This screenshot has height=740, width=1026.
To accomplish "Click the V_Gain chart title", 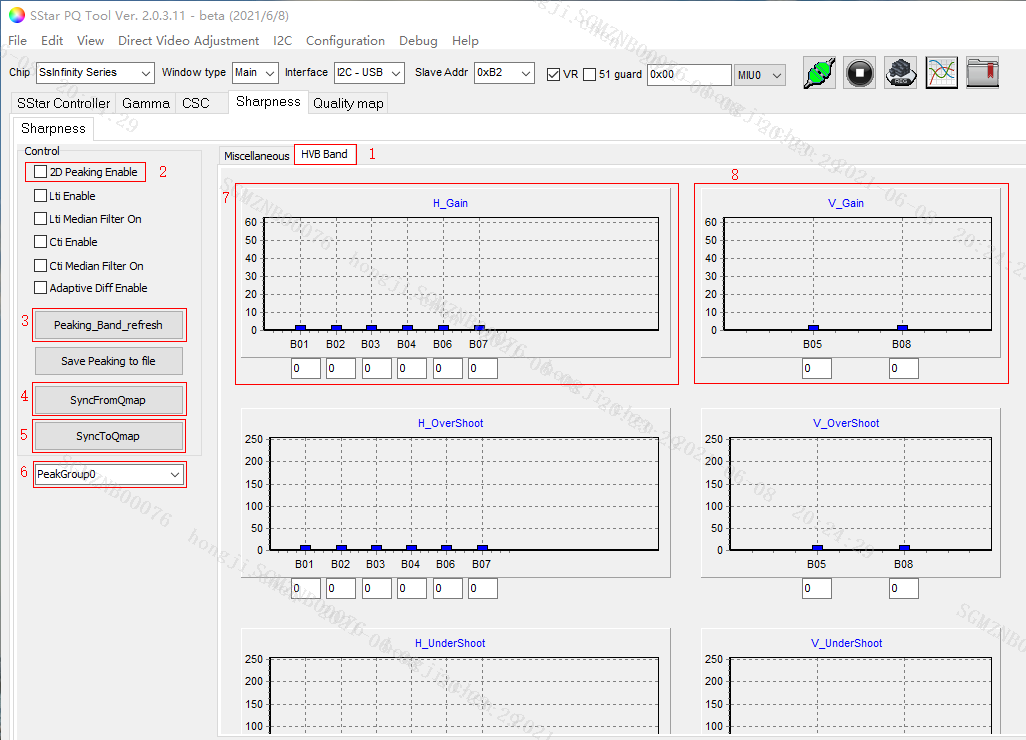I will 846,203.
